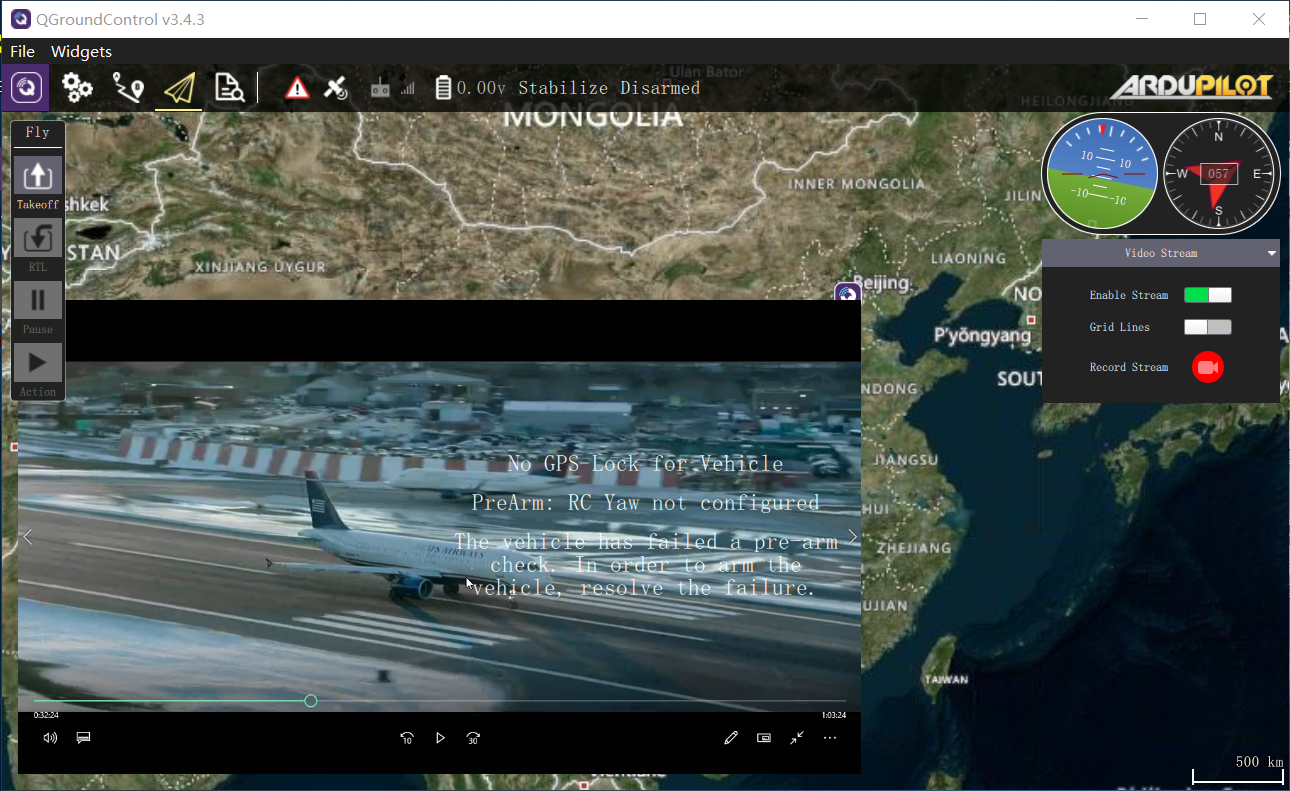Click ZHEJIANG label on the map
1290x791 pixels.
click(913, 548)
